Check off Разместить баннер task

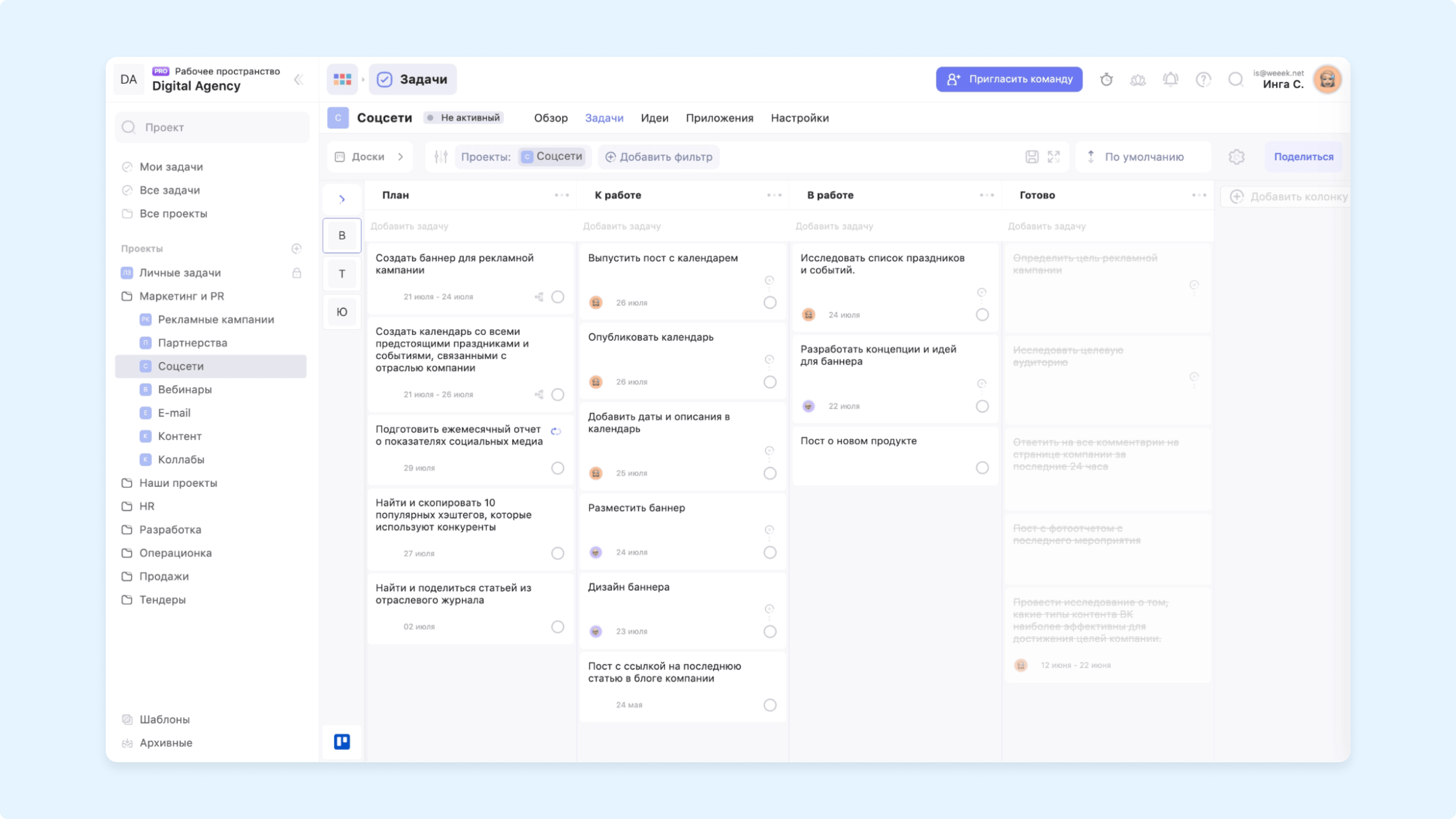(x=770, y=552)
